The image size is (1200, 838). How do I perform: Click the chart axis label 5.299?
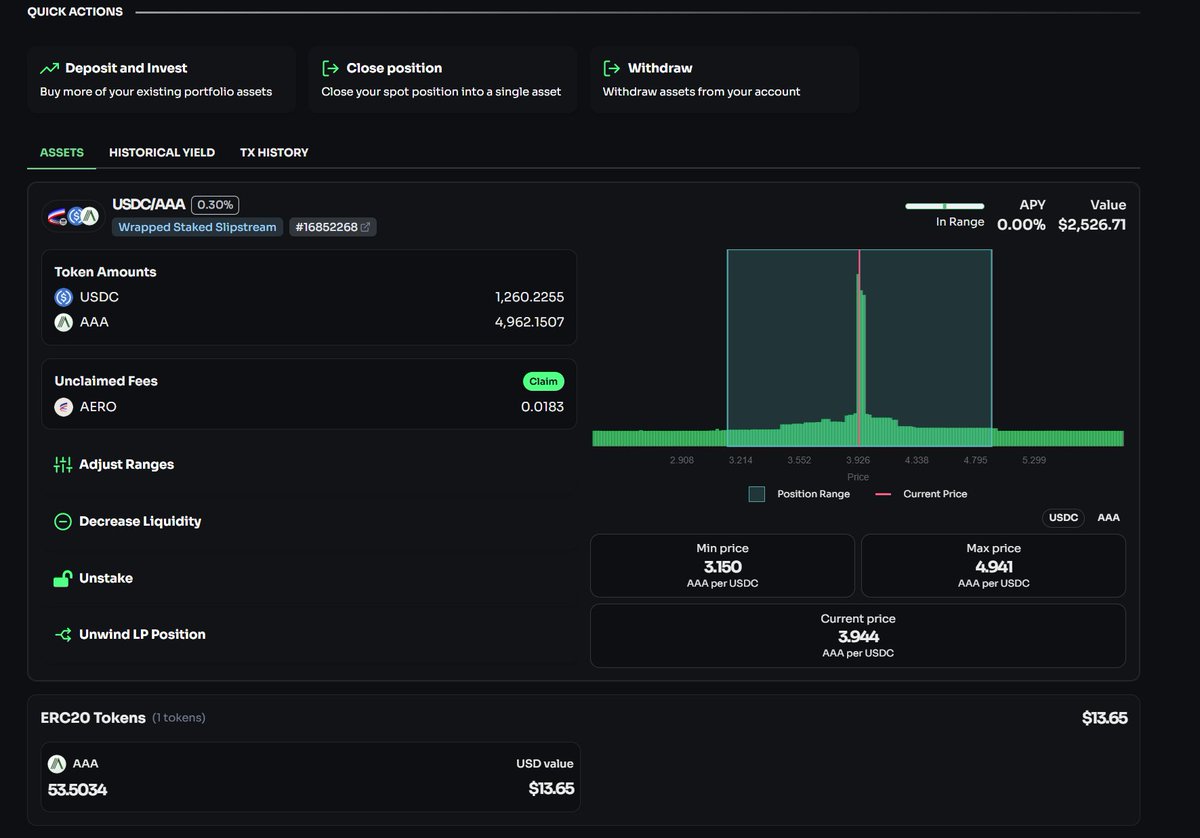[1034, 460]
